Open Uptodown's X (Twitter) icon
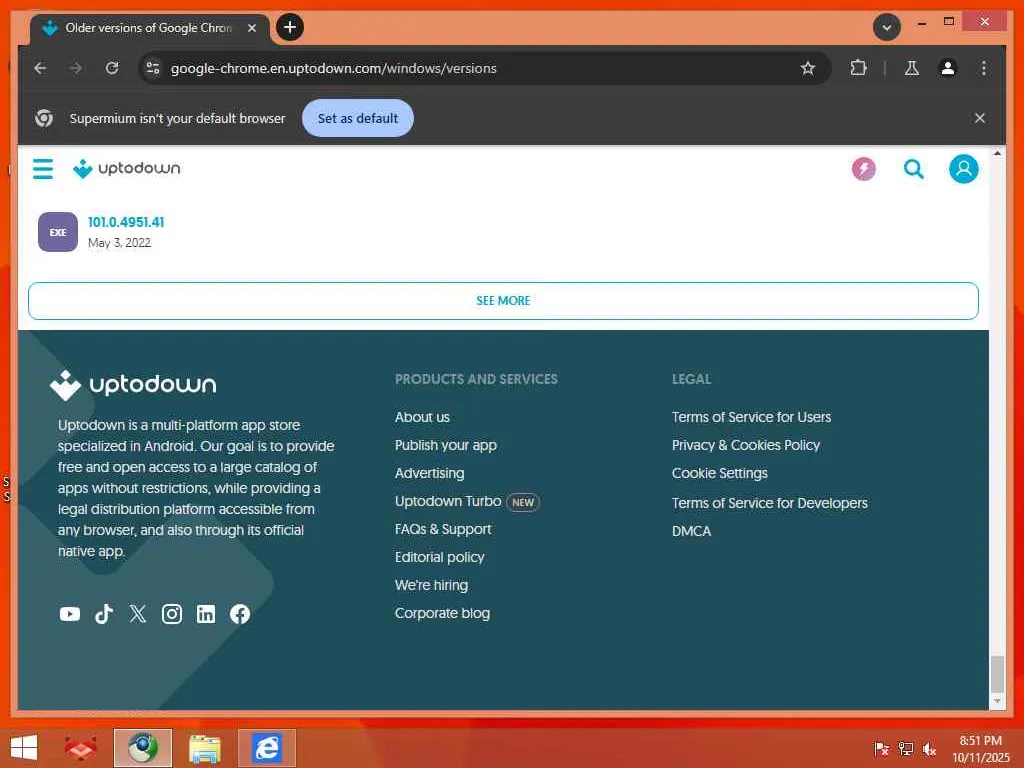1024x768 pixels. (138, 614)
